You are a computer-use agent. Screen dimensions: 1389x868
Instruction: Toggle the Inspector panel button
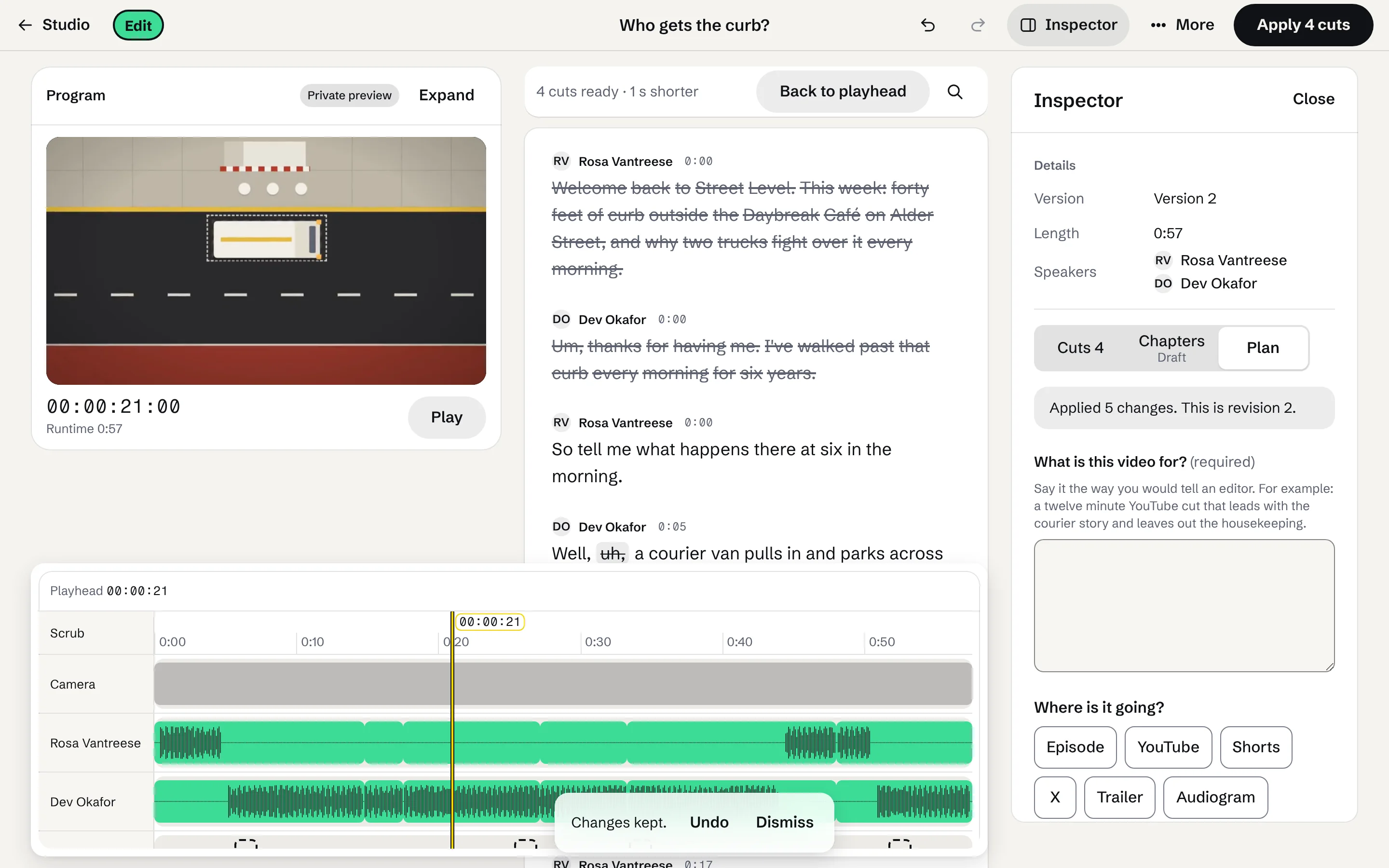pos(1068,25)
